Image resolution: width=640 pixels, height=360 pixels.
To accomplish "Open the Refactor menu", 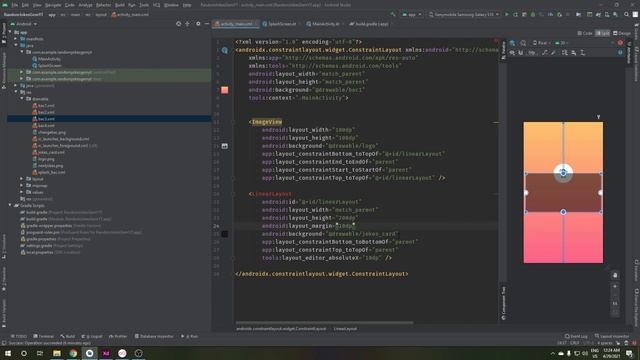I will point(104,5).
